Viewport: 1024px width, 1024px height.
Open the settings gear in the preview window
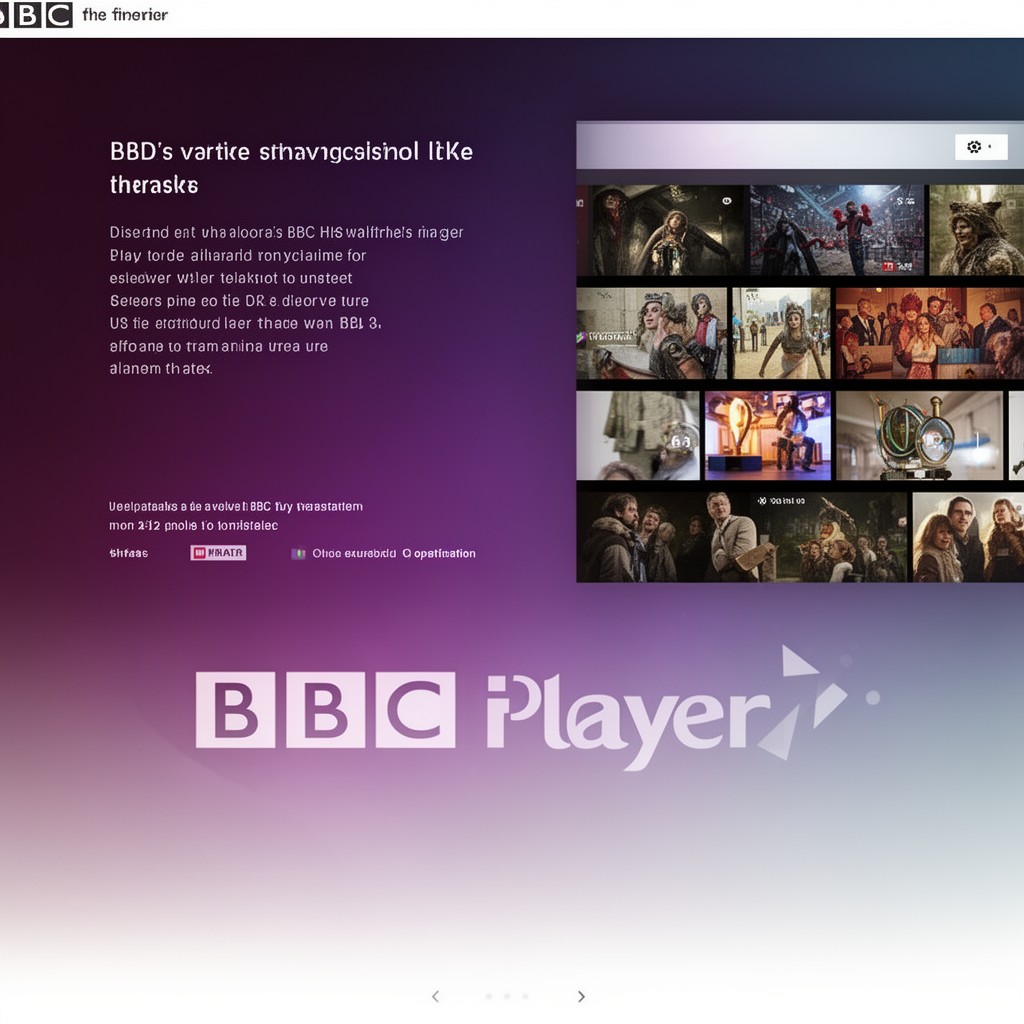coord(974,147)
